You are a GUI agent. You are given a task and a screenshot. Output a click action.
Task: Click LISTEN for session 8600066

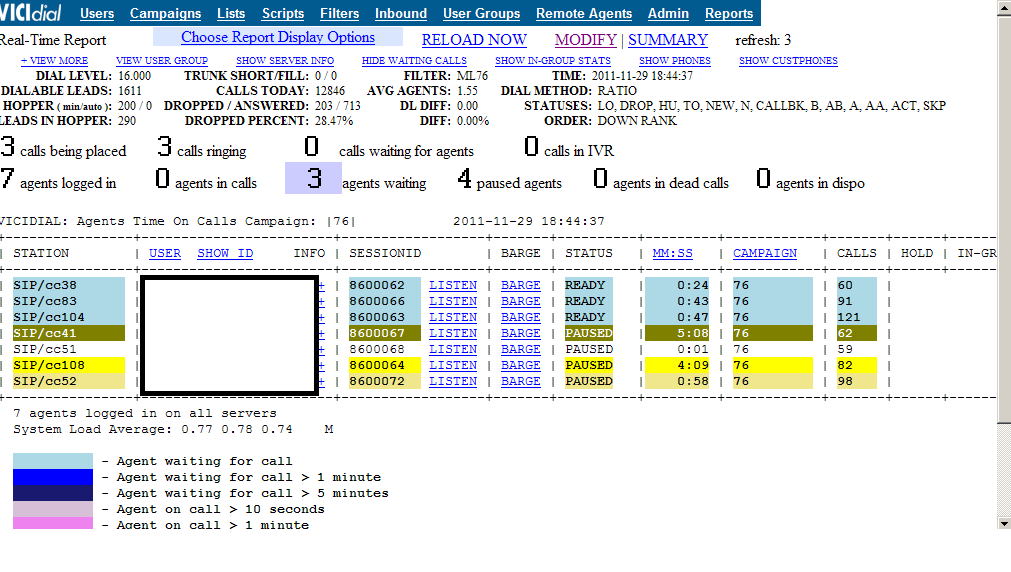click(453, 301)
